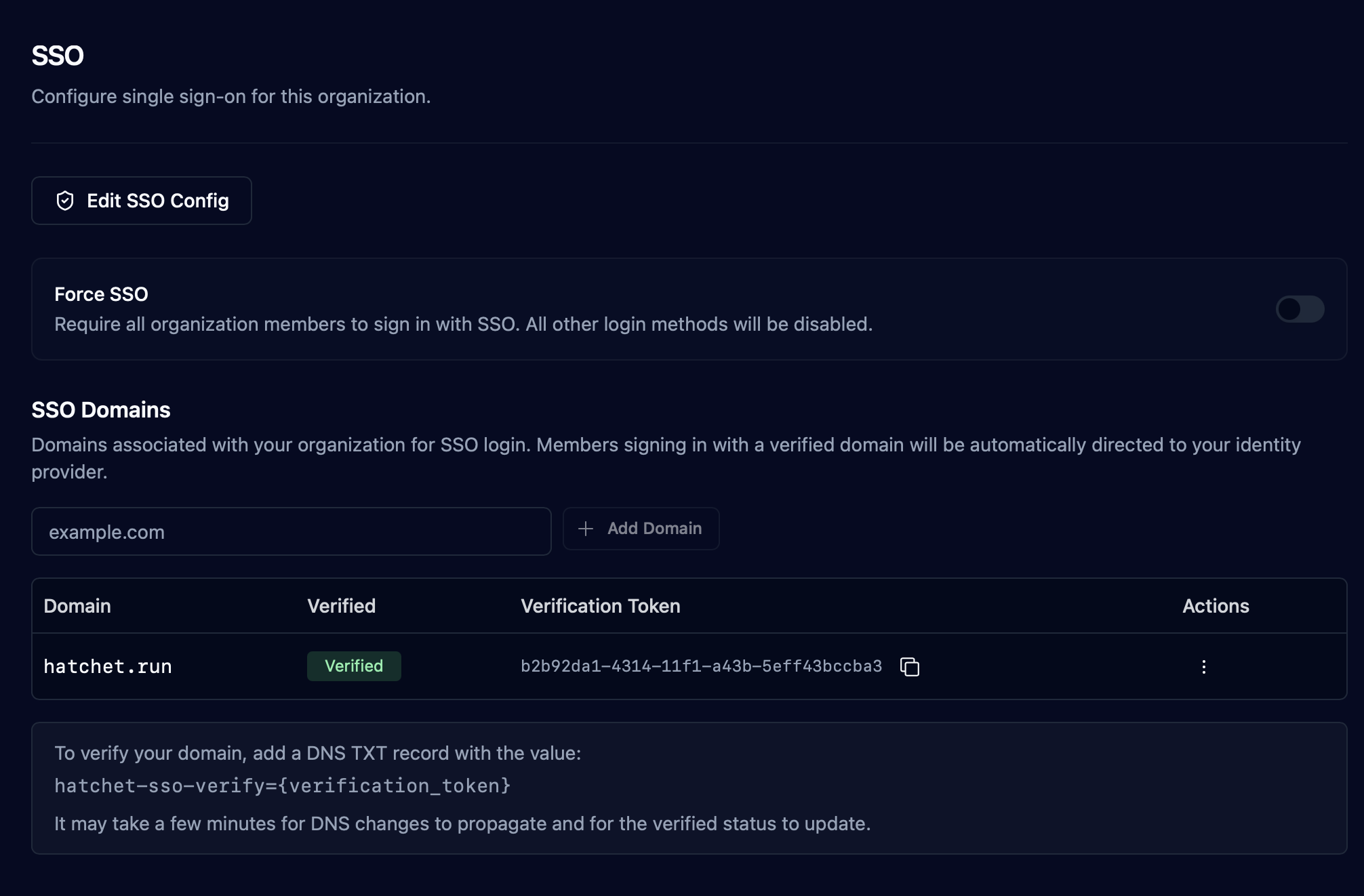
Task: Click the green Verified status badge
Action: (354, 666)
